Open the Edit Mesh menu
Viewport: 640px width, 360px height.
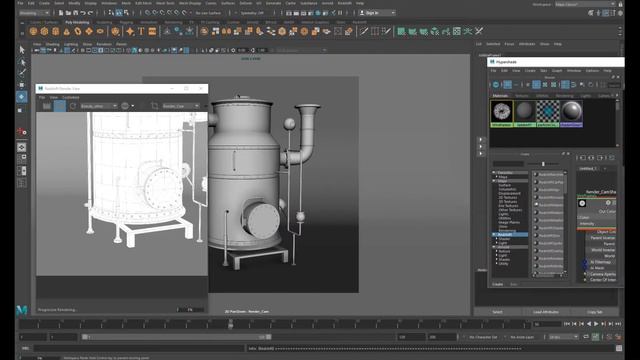143,3
